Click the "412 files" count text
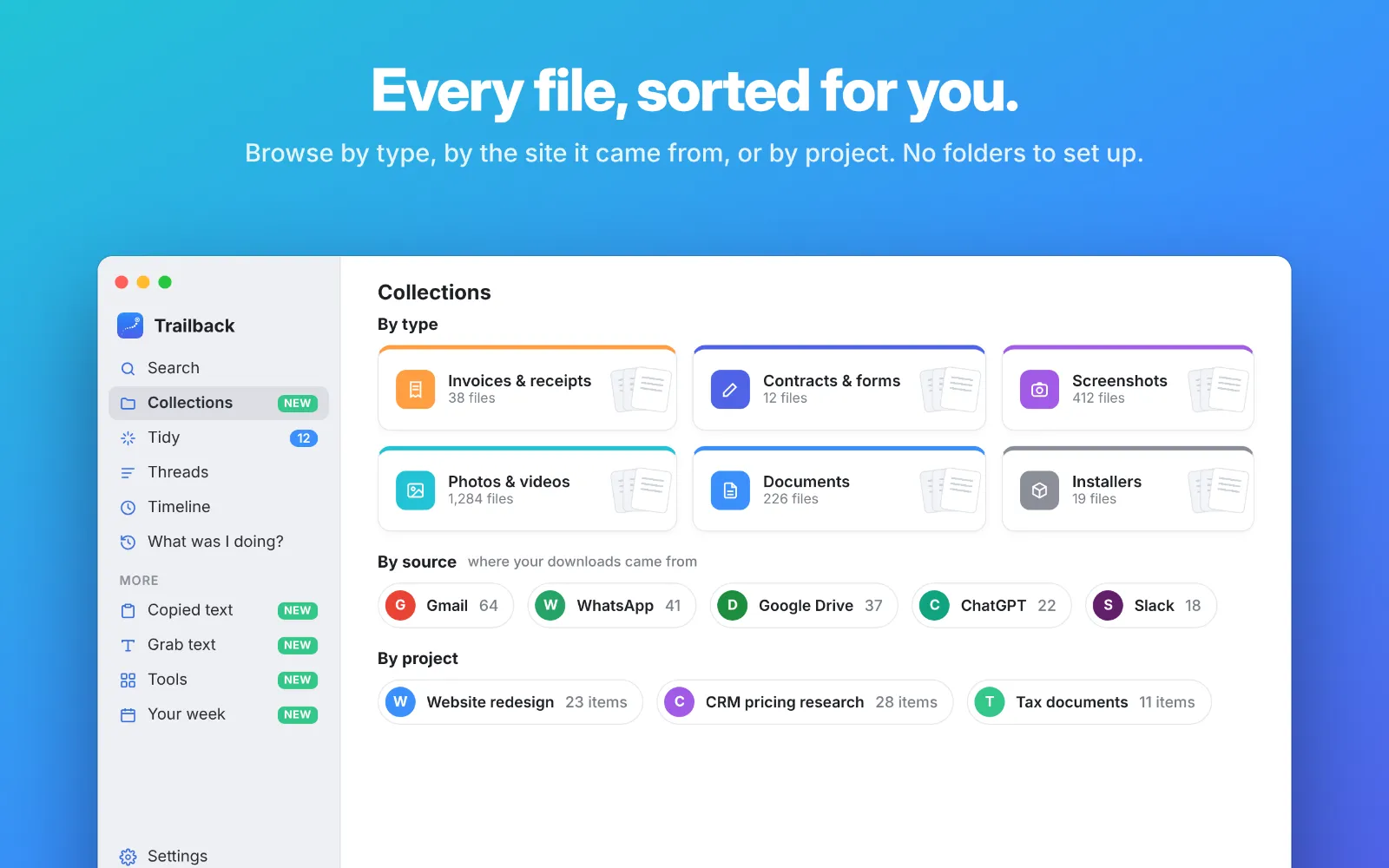1389x868 pixels. [x=1098, y=398]
